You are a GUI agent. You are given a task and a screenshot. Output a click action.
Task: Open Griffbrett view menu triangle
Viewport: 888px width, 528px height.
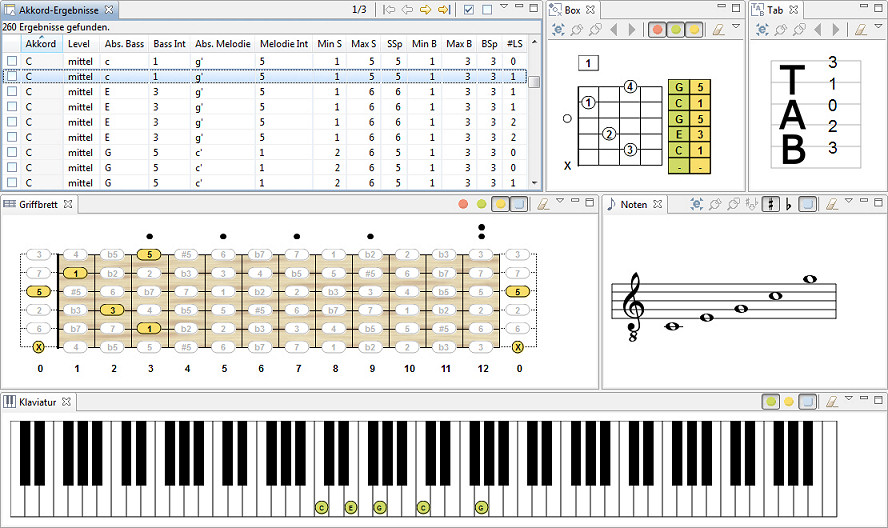pyautogui.click(x=560, y=201)
